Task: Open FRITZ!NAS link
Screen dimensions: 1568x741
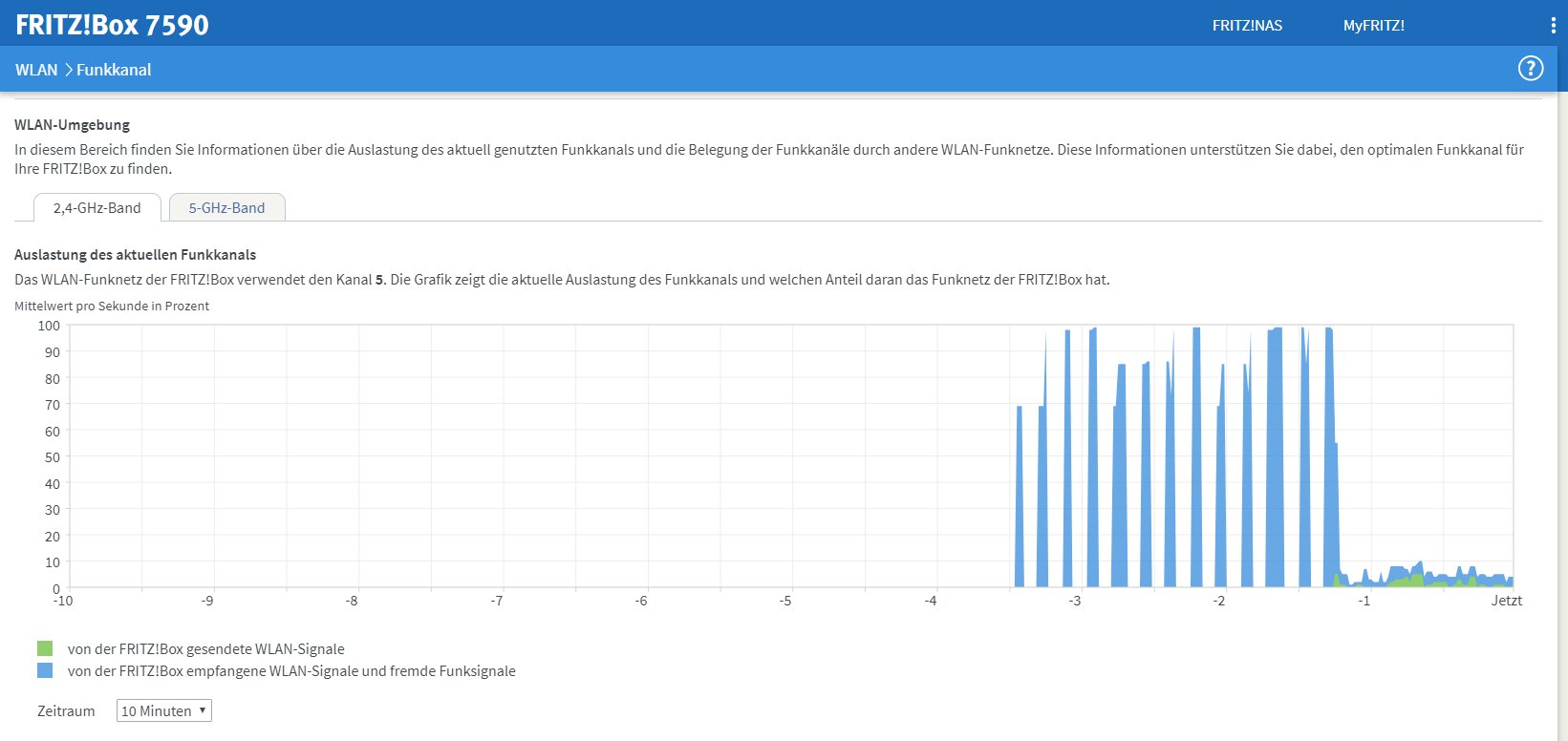Action: point(1247,26)
